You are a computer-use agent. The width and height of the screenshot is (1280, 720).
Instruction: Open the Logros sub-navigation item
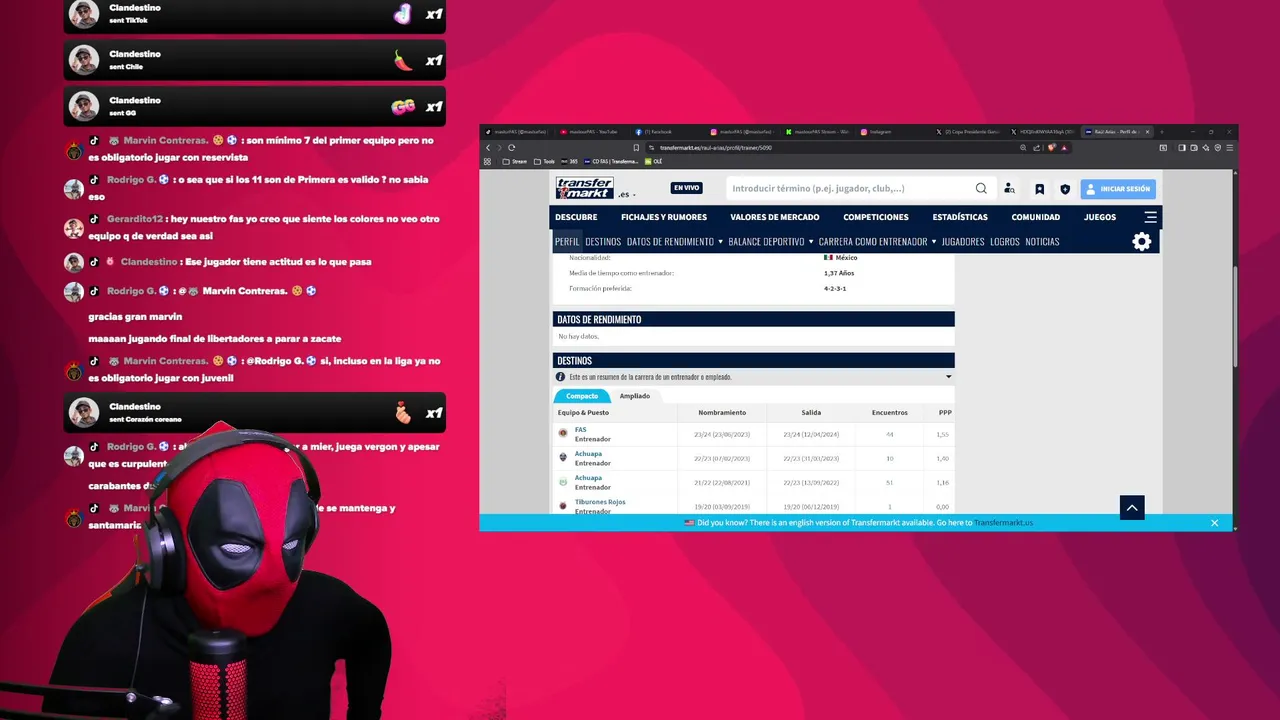(x=1005, y=241)
